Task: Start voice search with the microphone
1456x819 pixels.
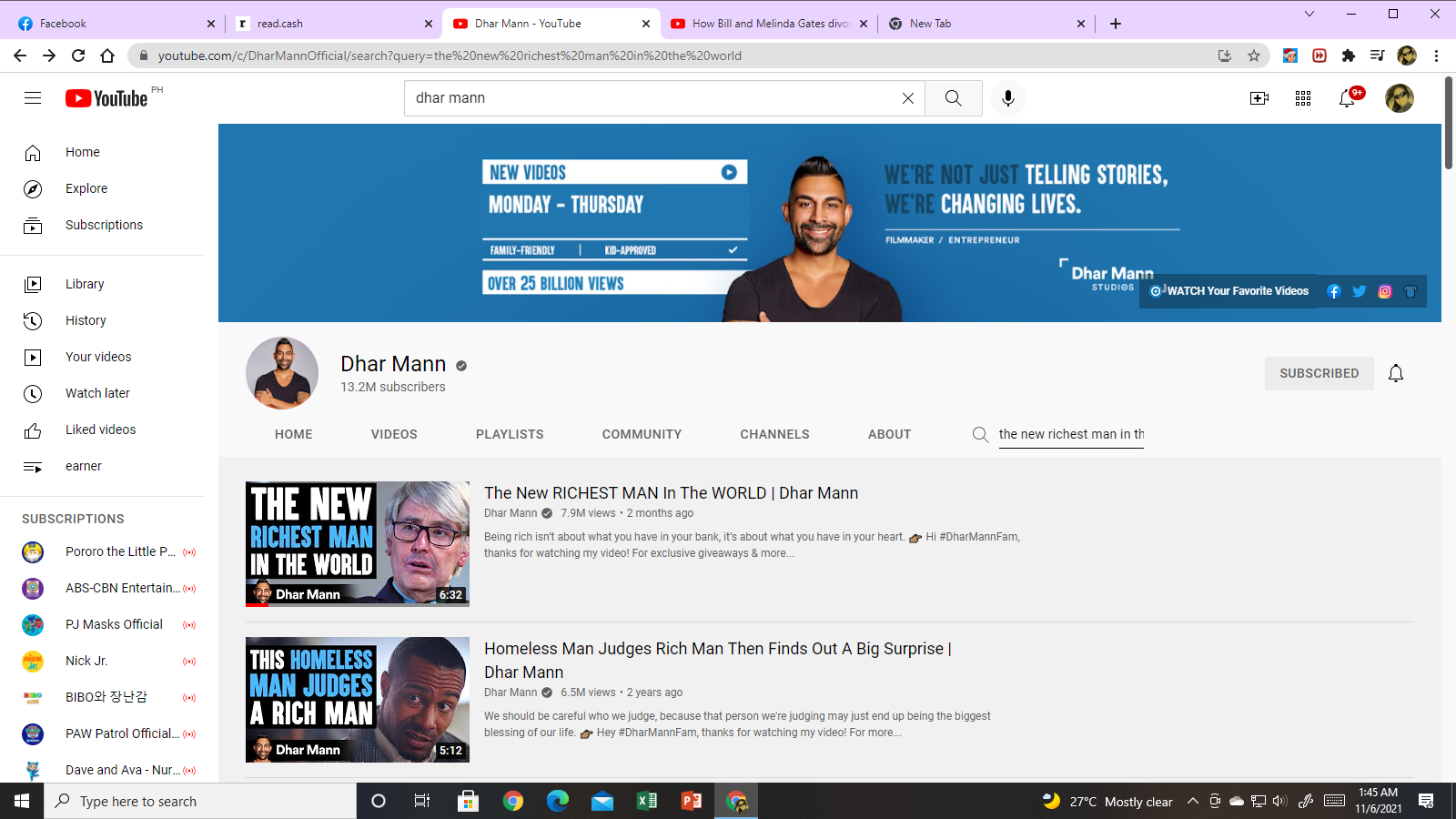Action: click(x=1008, y=98)
